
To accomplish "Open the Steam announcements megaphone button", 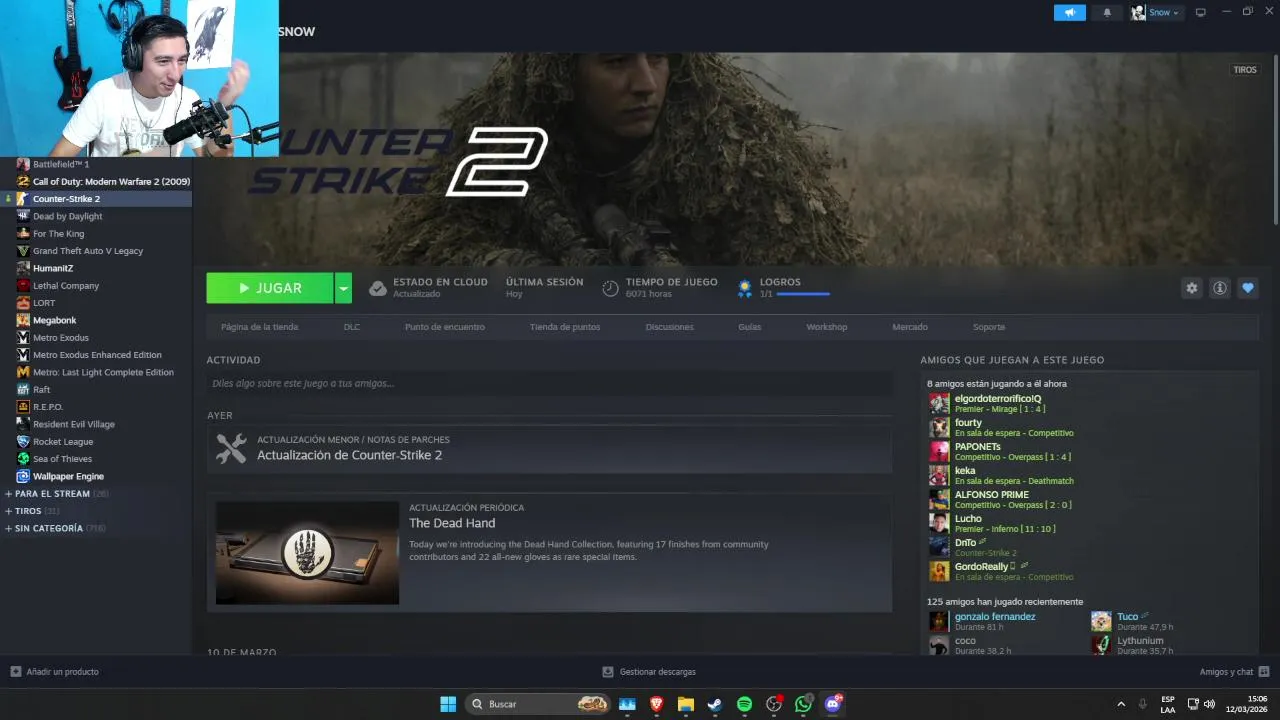I will click(x=1069, y=12).
